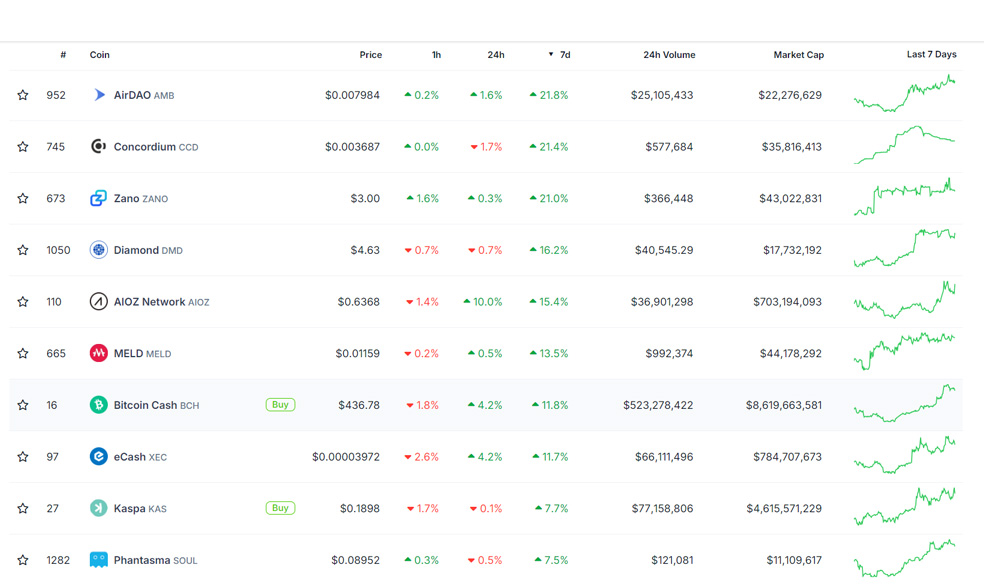View Kaspa's last 7 days sparkline

(x=904, y=507)
